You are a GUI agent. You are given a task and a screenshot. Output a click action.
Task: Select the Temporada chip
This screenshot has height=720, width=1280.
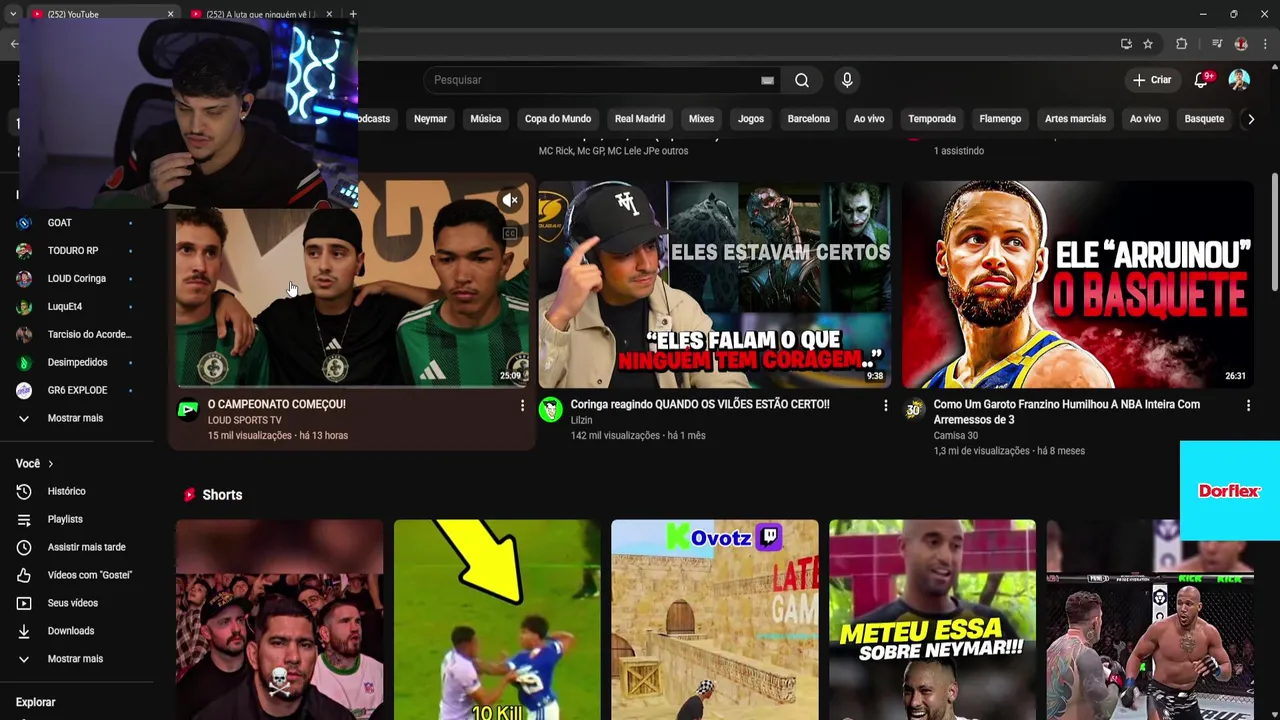(932, 119)
